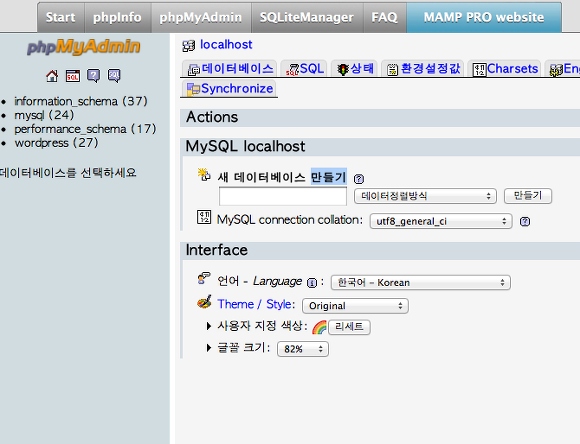Click the language icon beside 언어

pos(204,279)
